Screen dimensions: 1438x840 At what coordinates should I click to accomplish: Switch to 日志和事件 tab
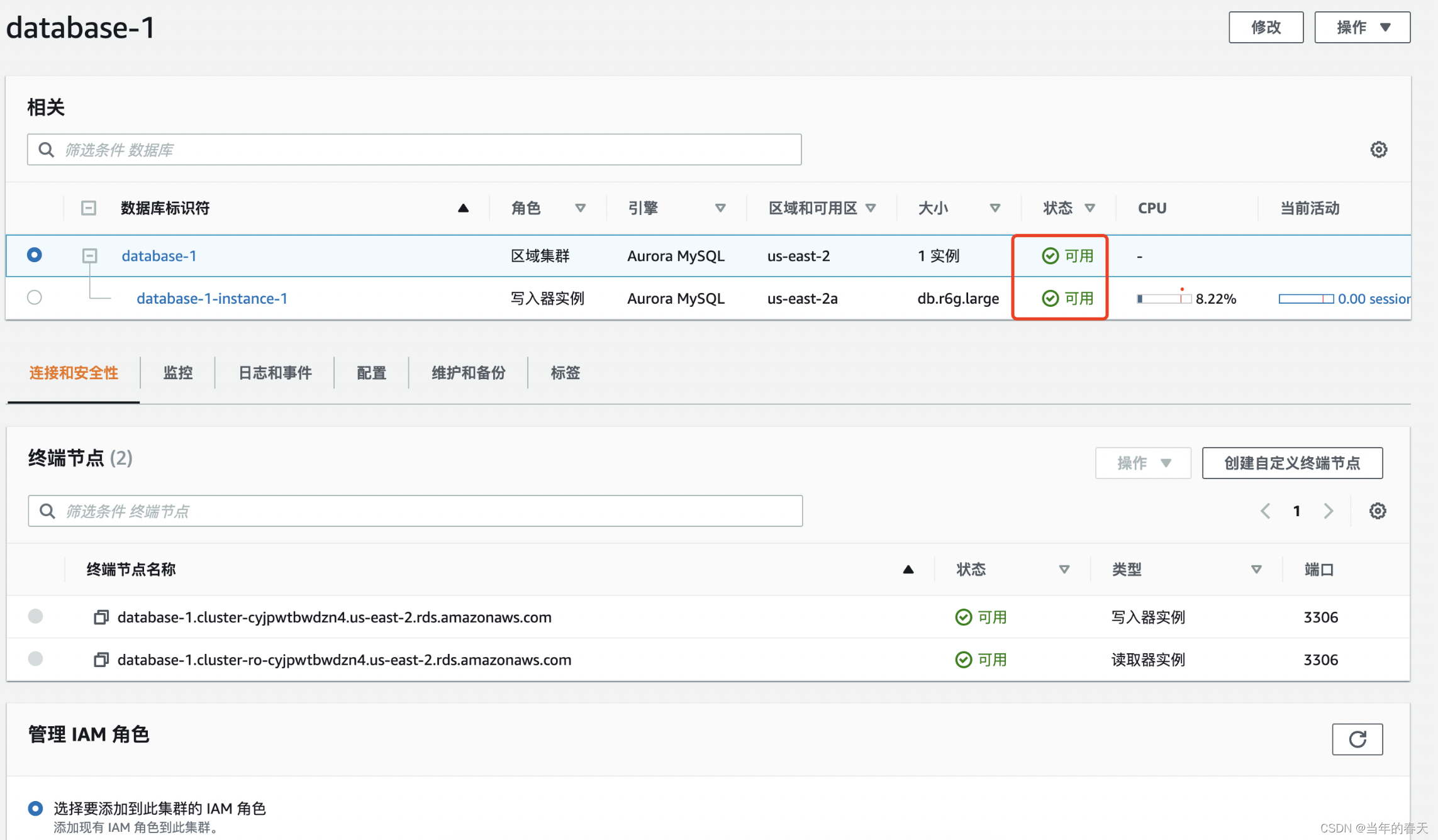[x=275, y=373]
